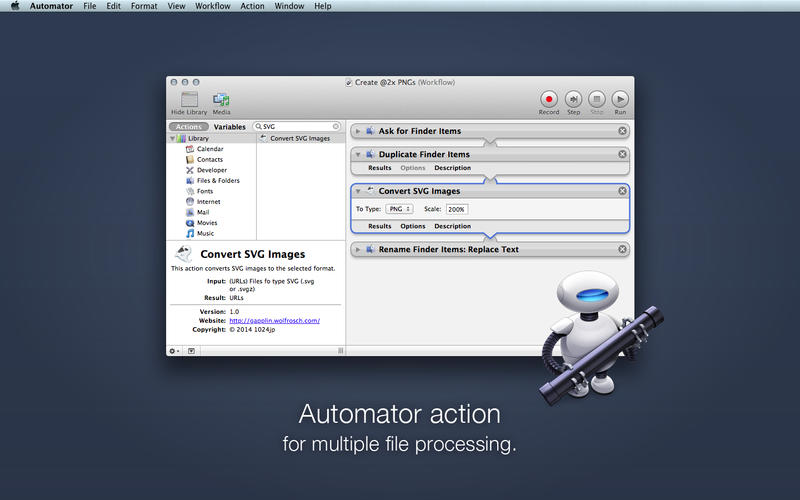Click the workflow title document icon
The height and width of the screenshot is (500, 800).
click(x=349, y=83)
